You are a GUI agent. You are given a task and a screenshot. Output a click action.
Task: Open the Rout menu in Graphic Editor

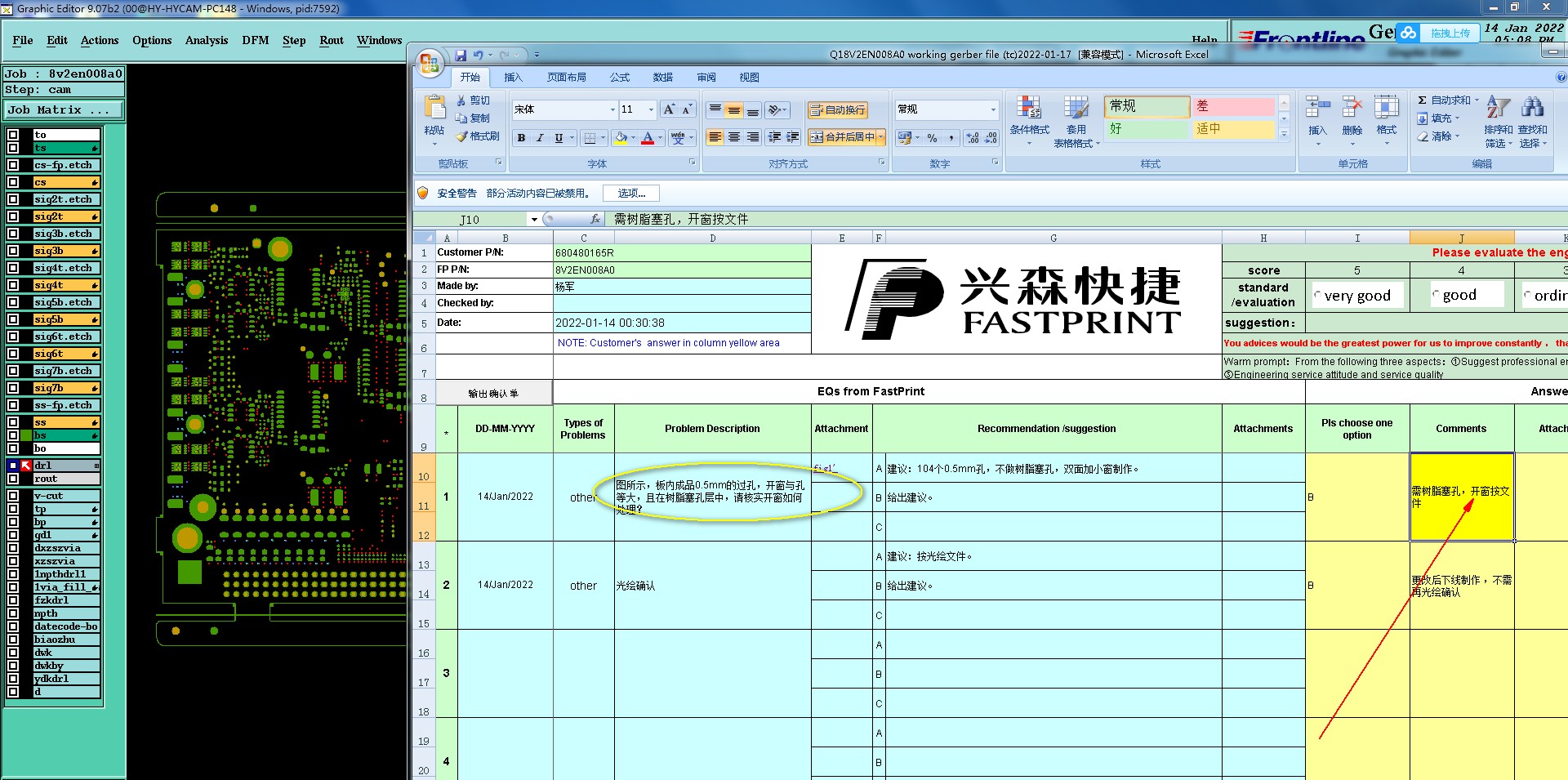tap(332, 40)
